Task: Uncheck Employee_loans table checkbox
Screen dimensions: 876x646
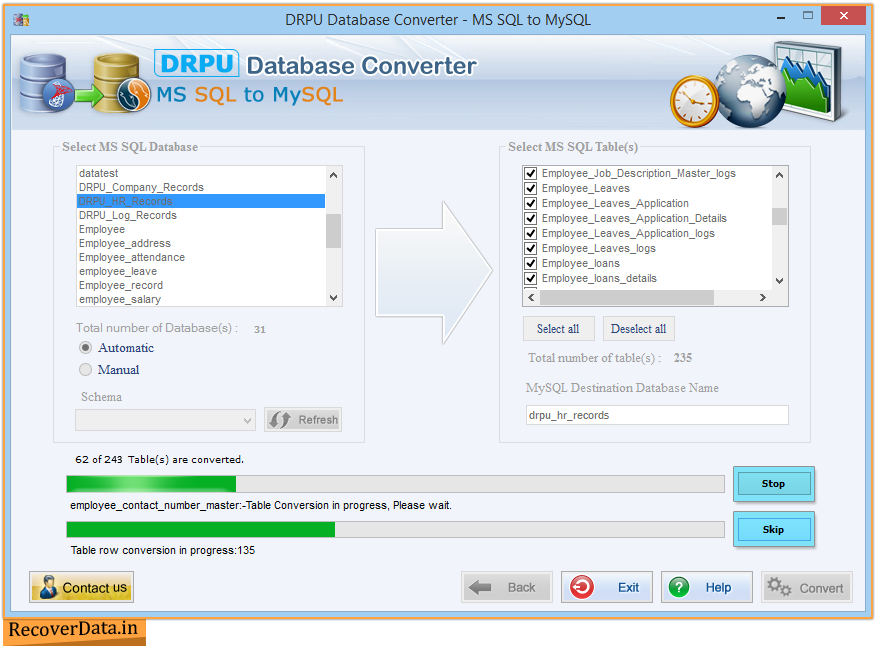Action: 531,264
